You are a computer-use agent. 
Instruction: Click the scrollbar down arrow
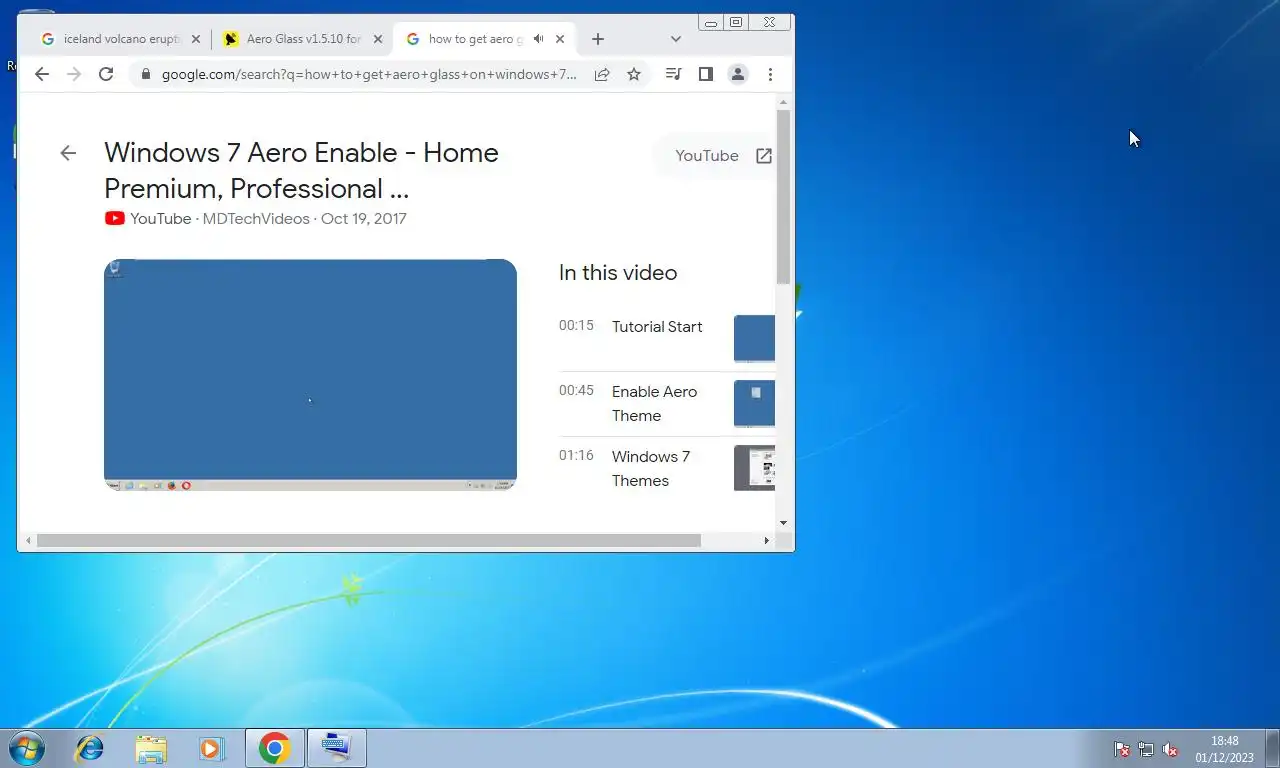click(784, 523)
